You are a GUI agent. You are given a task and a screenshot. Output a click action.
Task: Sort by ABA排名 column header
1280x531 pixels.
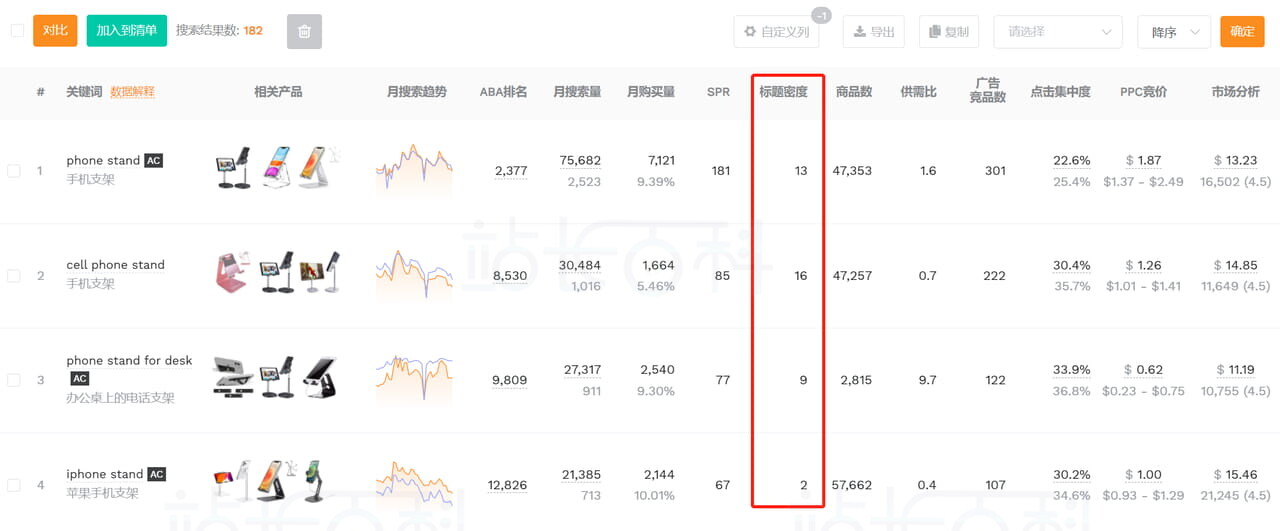503,92
